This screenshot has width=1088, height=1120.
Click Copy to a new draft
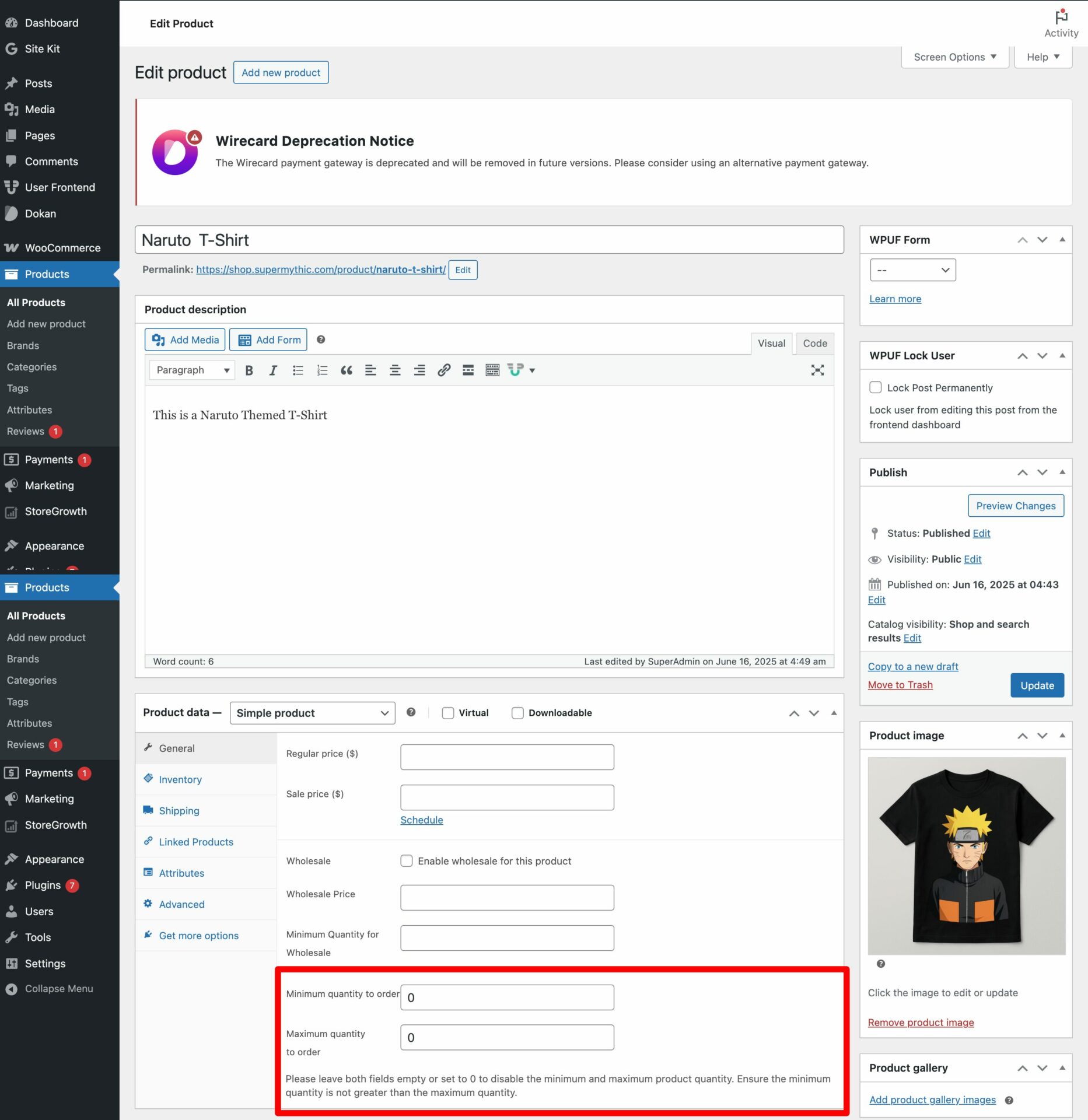[913, 666]
